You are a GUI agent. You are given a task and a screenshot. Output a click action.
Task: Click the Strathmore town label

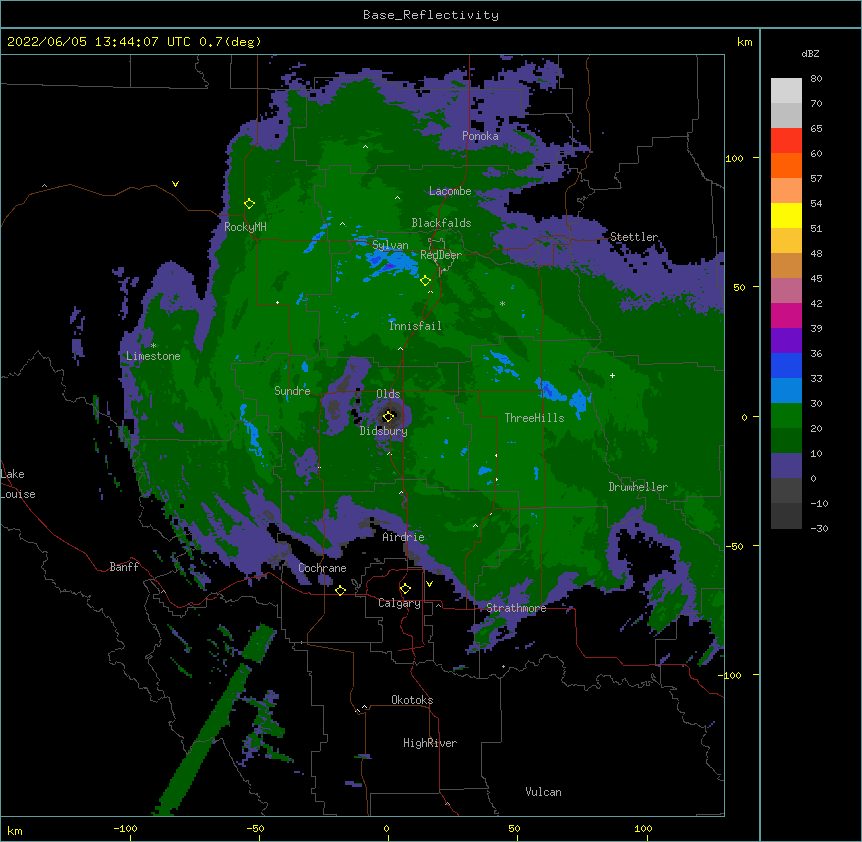pyautogui.click(x=516, y=608)
